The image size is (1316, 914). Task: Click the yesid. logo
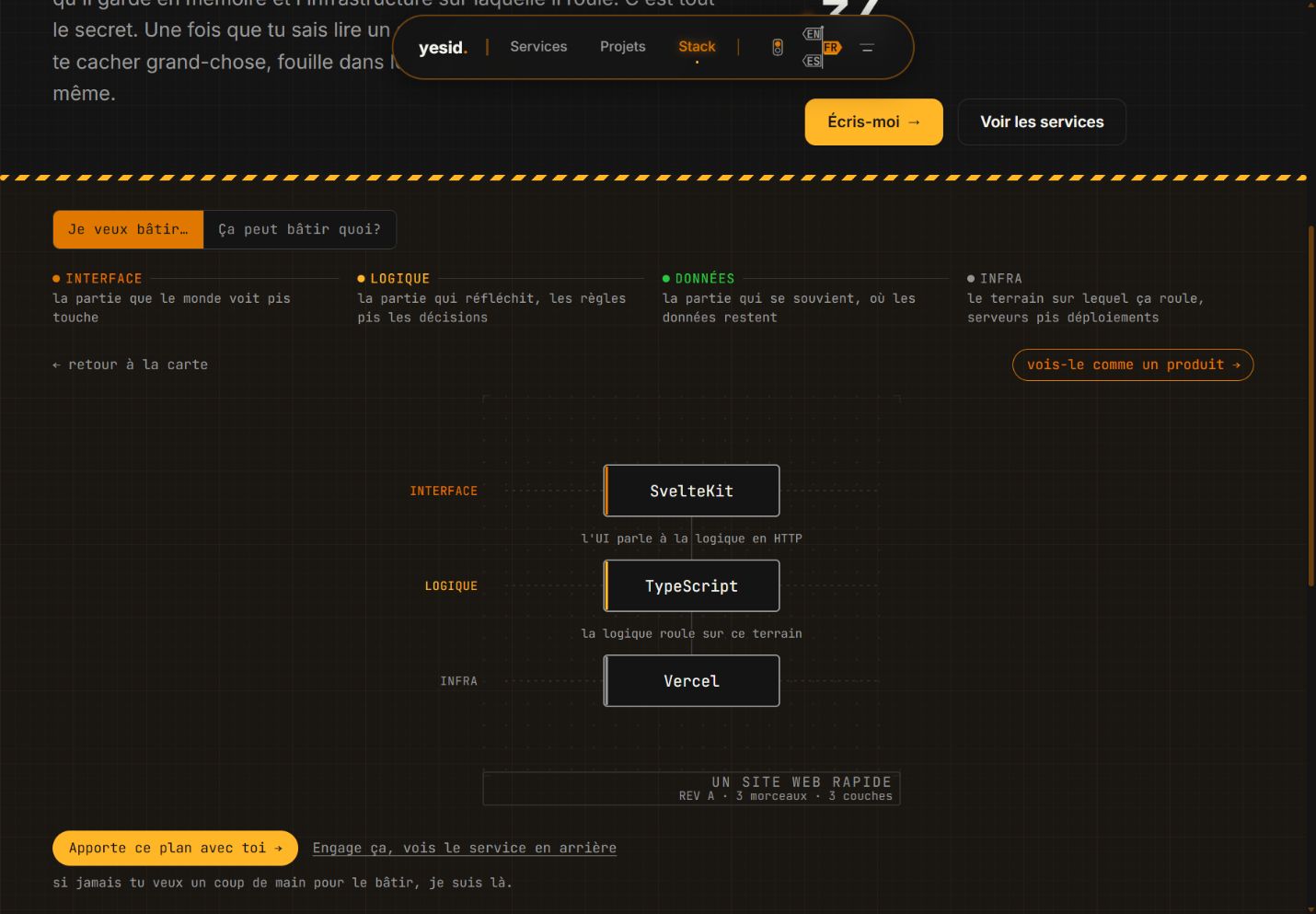click(x=443, y=48)
